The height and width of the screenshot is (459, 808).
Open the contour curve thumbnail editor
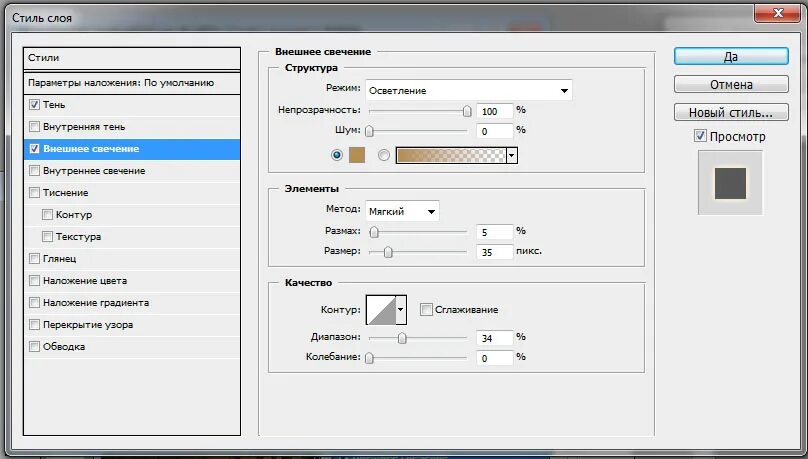click(380, 310)
